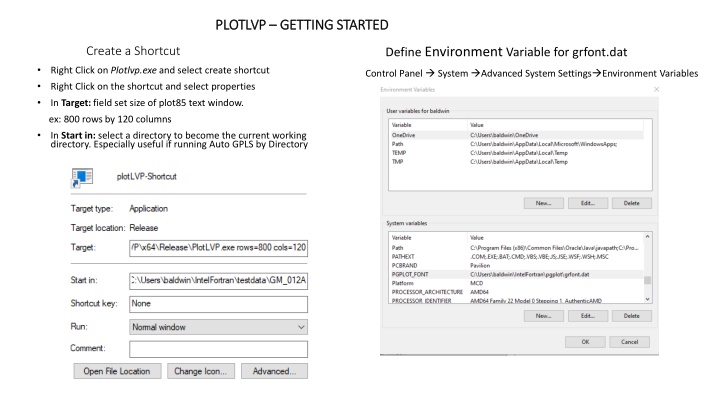Select the Platform system variable
This screenshot has width=720, height=405.
516,283
